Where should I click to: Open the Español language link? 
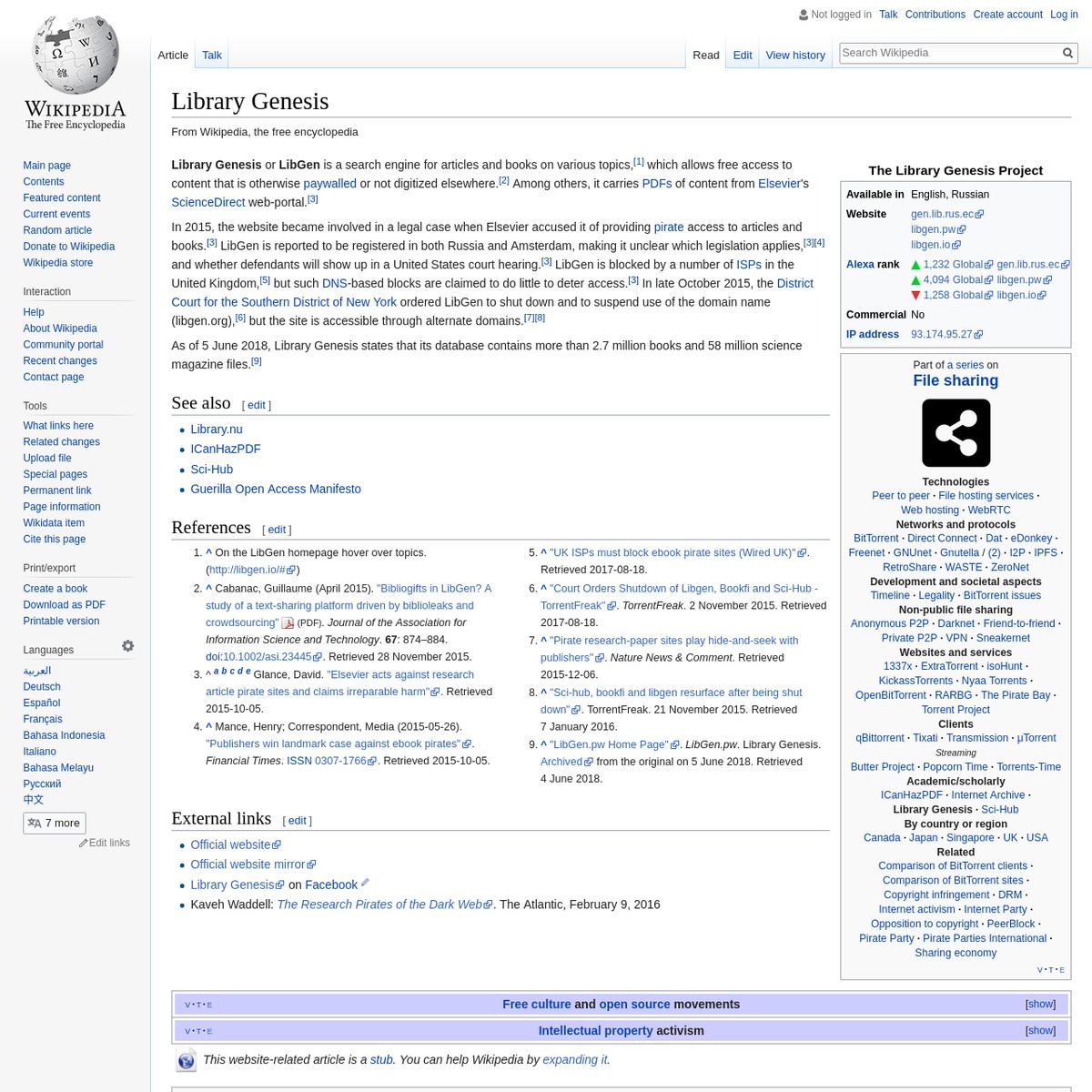click(42, 703)
